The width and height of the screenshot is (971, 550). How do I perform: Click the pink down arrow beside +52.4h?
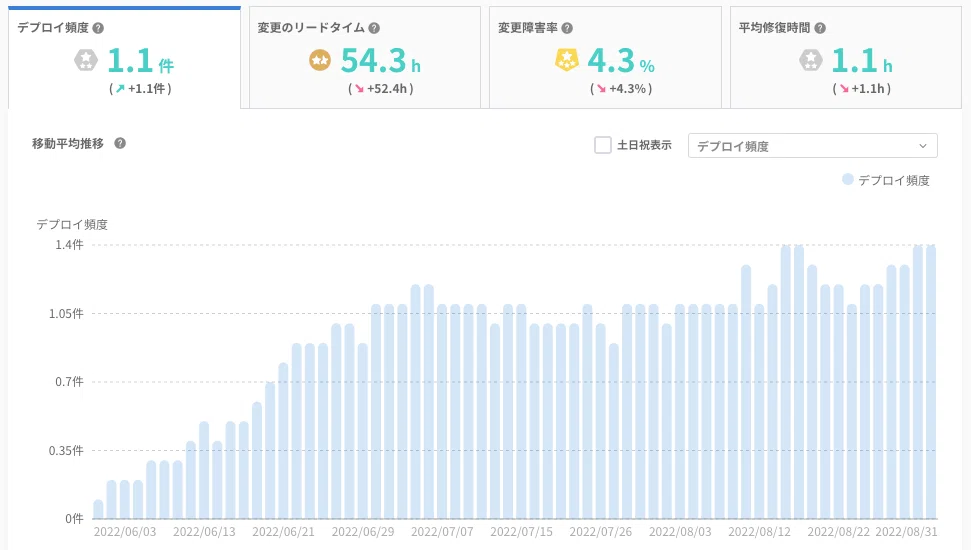coord(359,89)
